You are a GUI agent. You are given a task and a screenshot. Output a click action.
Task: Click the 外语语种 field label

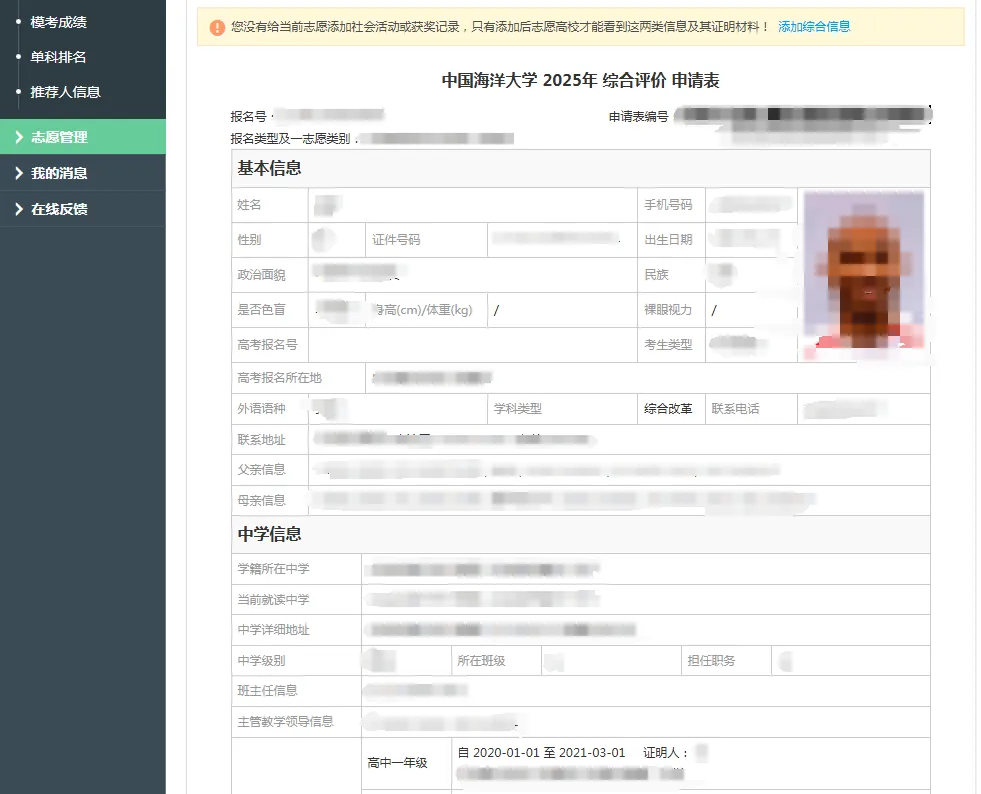point(262,409)
